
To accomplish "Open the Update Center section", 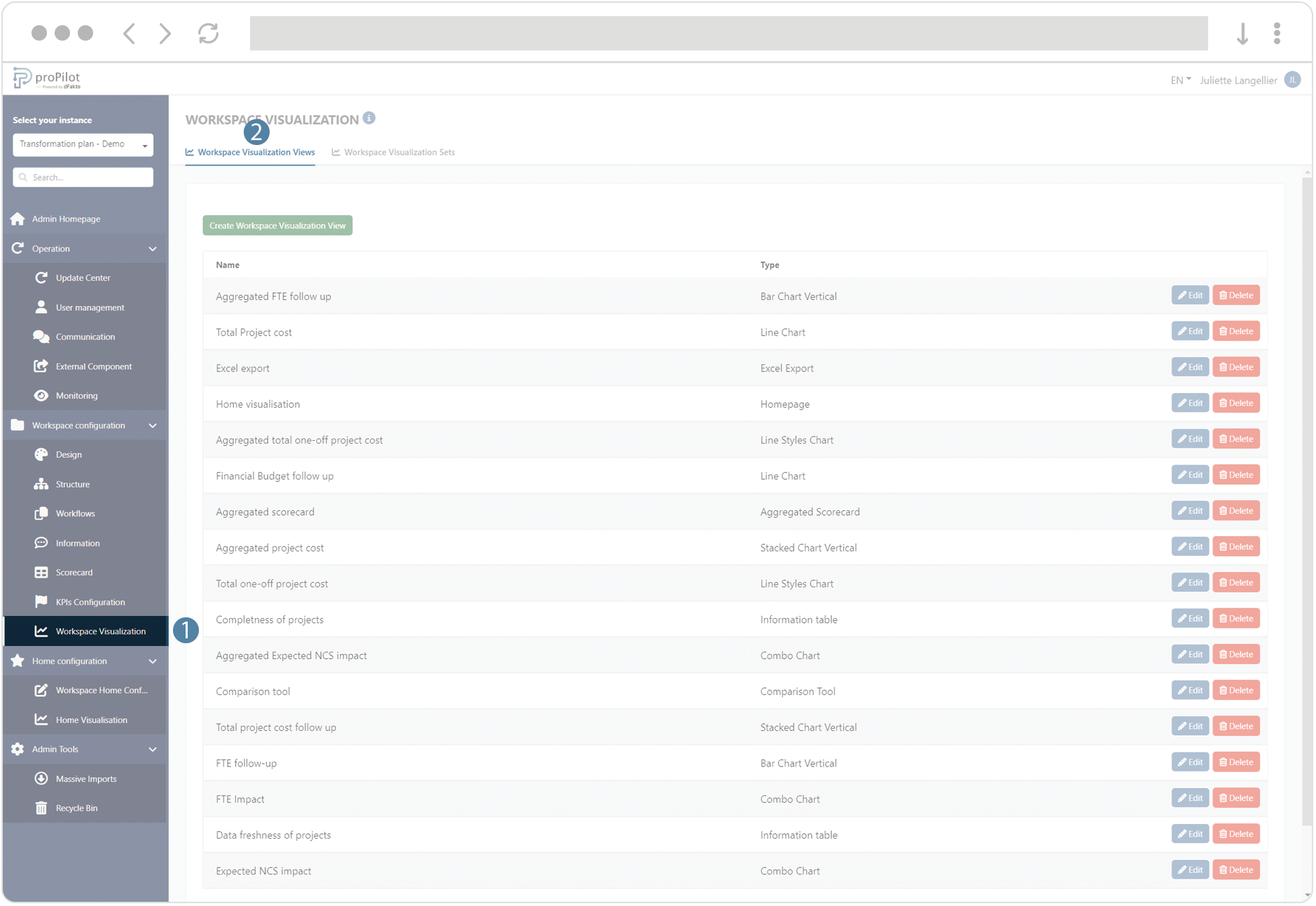I will coord(83,277).
